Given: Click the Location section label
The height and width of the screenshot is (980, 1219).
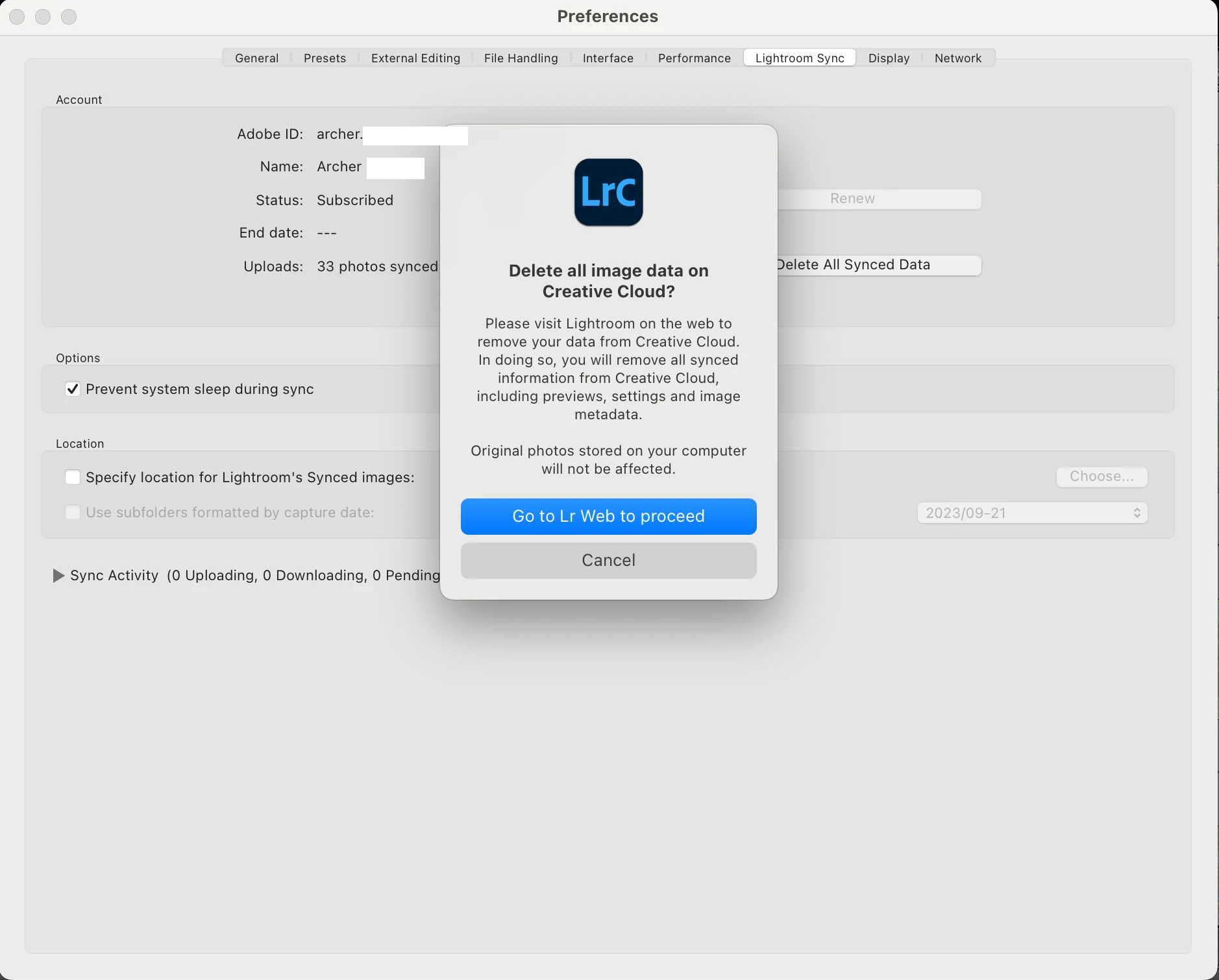Looking at the screenshot, I should [x=80, y=443].
